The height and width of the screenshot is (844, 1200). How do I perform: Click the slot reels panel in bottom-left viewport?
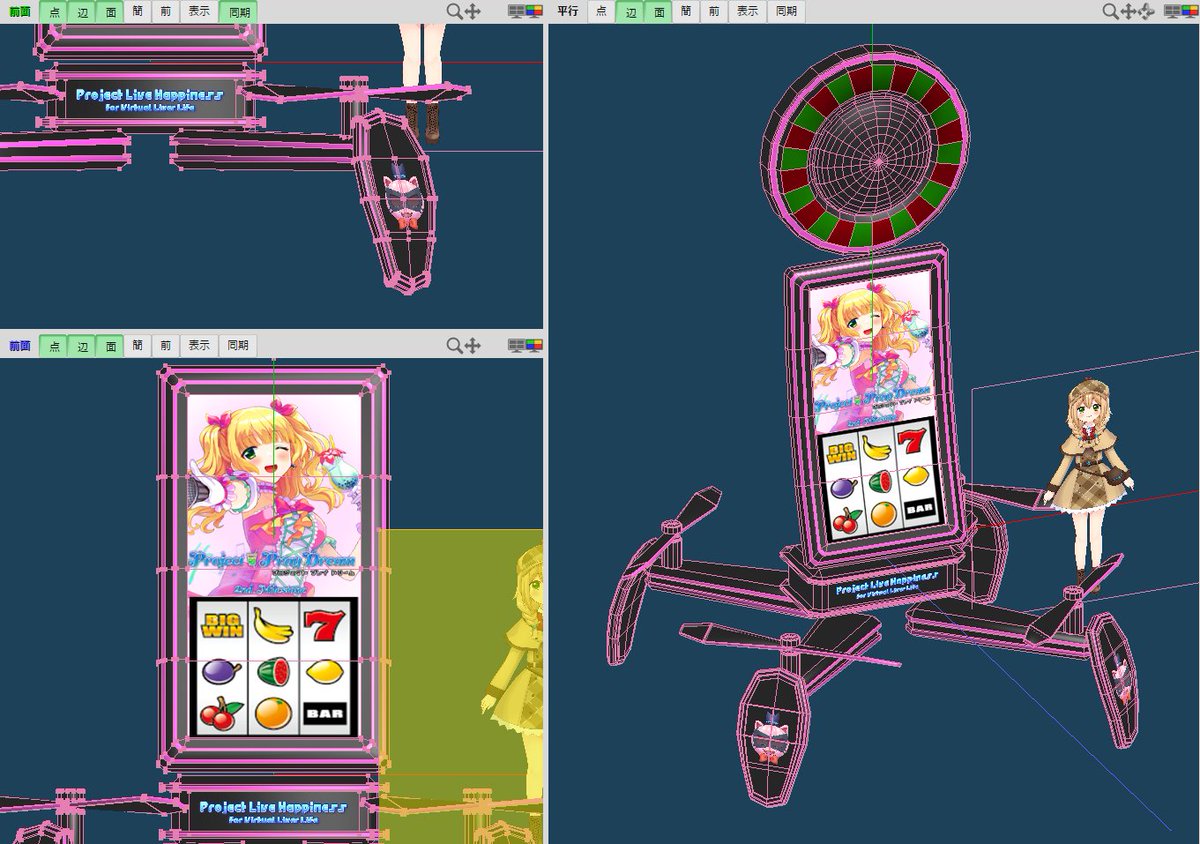tap(272, 667)
